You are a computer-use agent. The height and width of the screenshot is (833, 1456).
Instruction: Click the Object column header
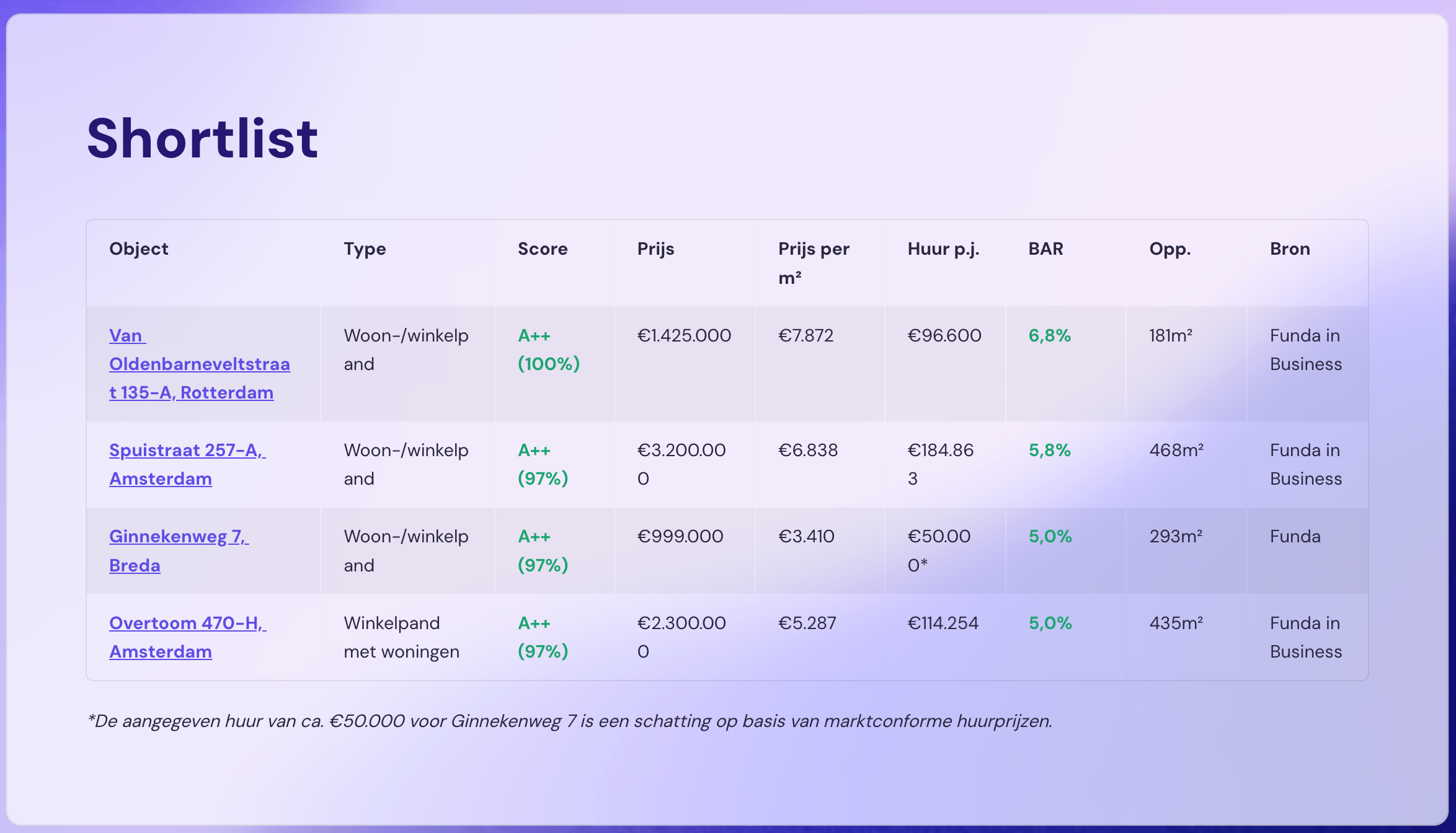[139, 249]
